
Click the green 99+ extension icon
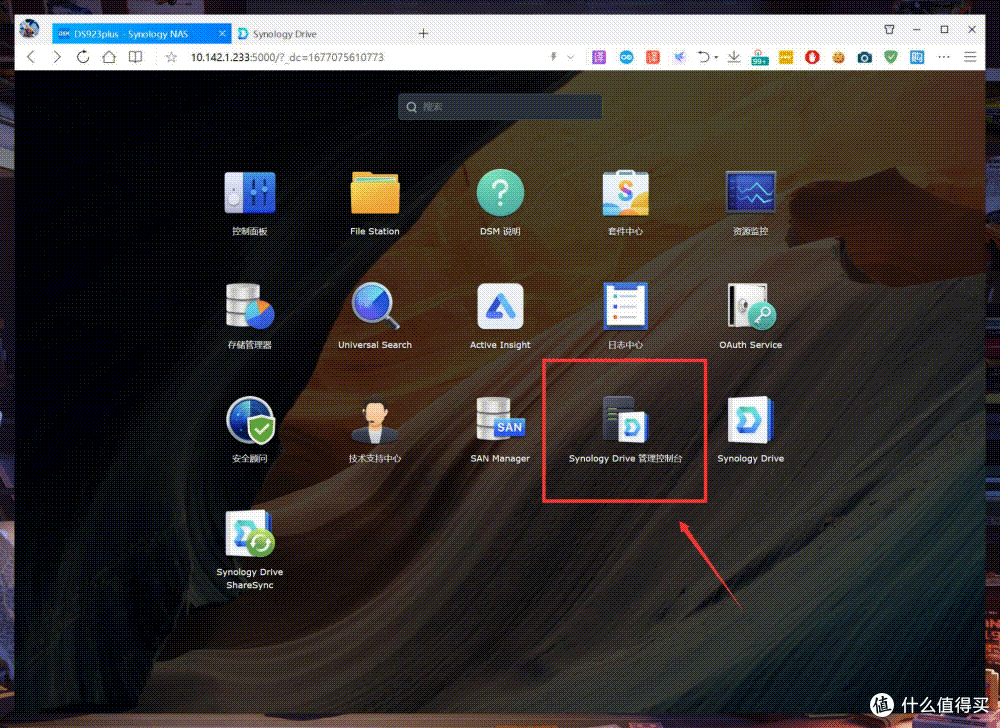tap(759, 57)
